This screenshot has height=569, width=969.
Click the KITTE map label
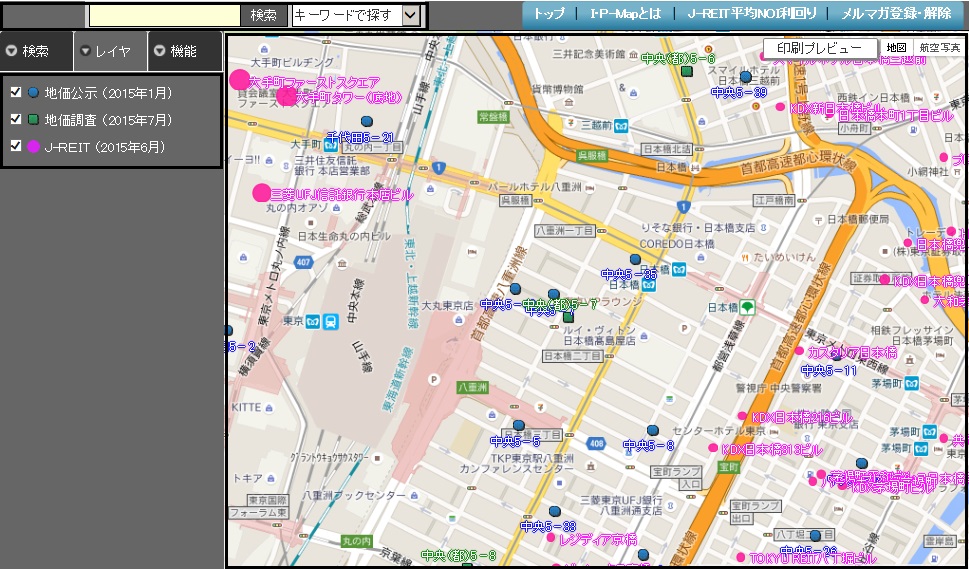pyautogui.click(x=246, y=407)
